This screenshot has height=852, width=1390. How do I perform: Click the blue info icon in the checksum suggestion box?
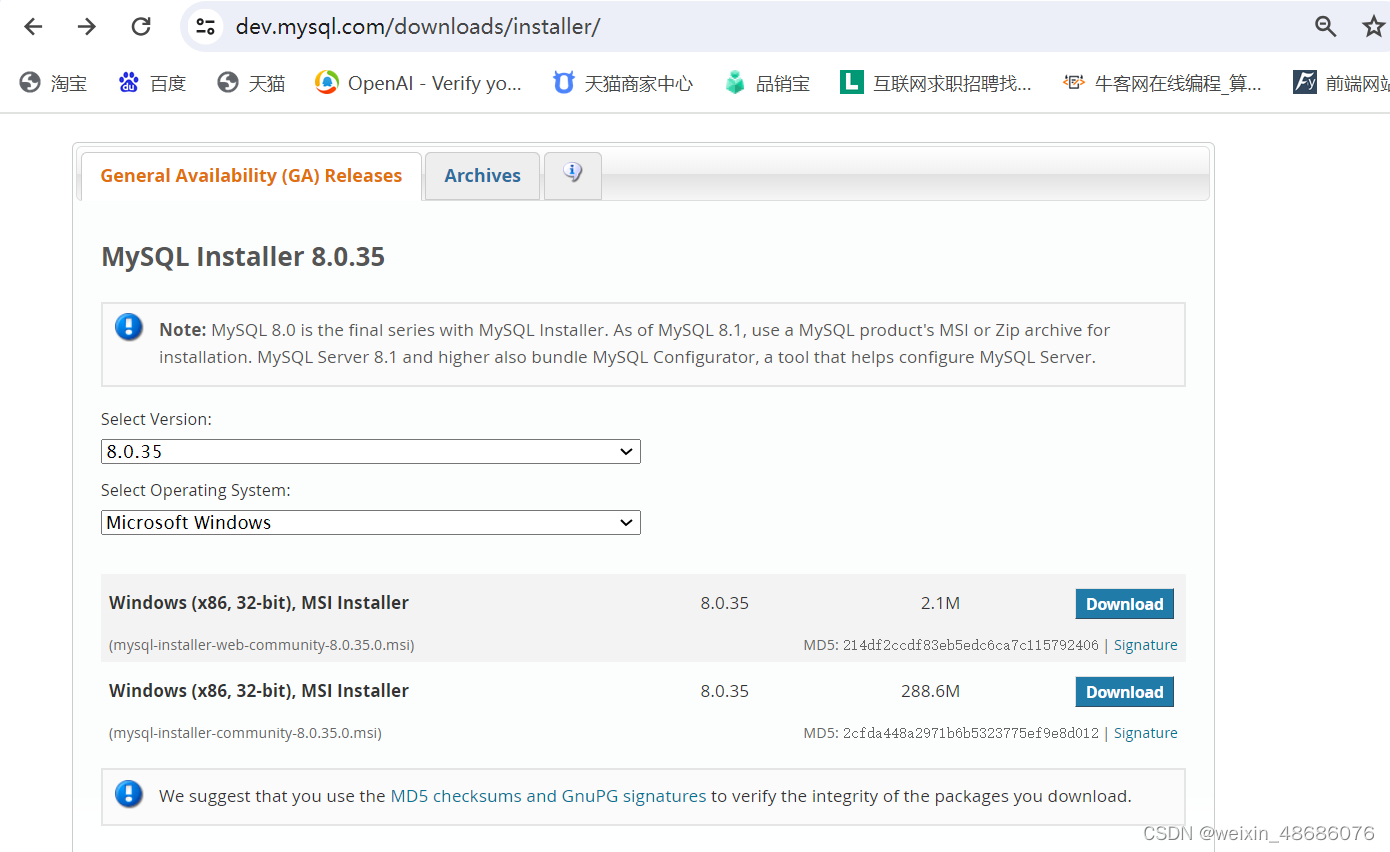(129, 794)
